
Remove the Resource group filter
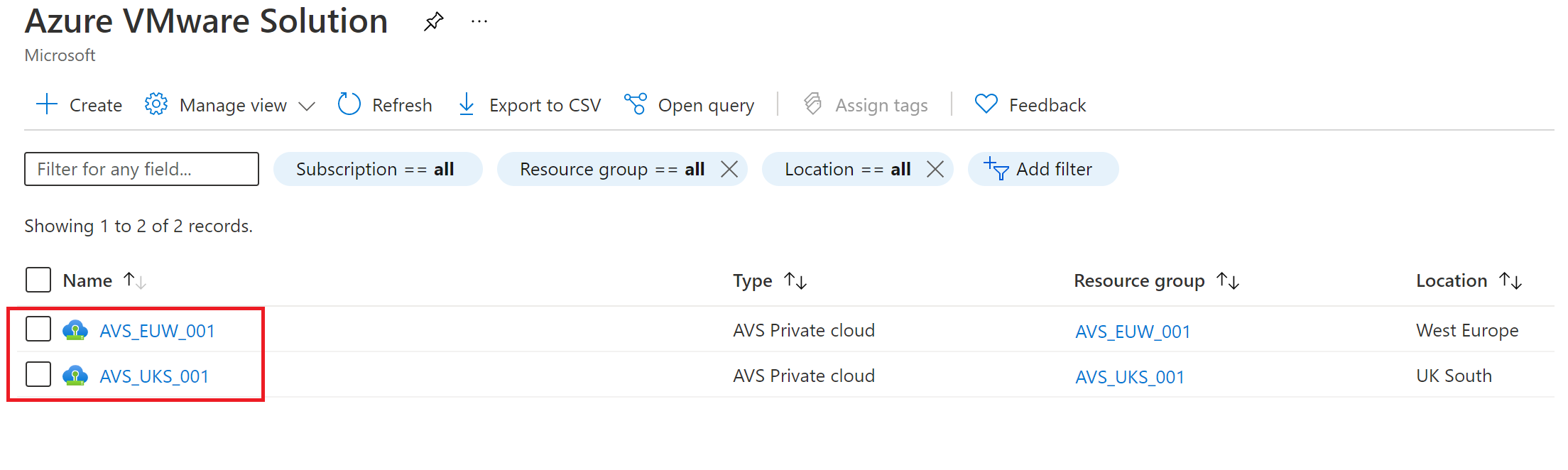click(x=729, y=169)
